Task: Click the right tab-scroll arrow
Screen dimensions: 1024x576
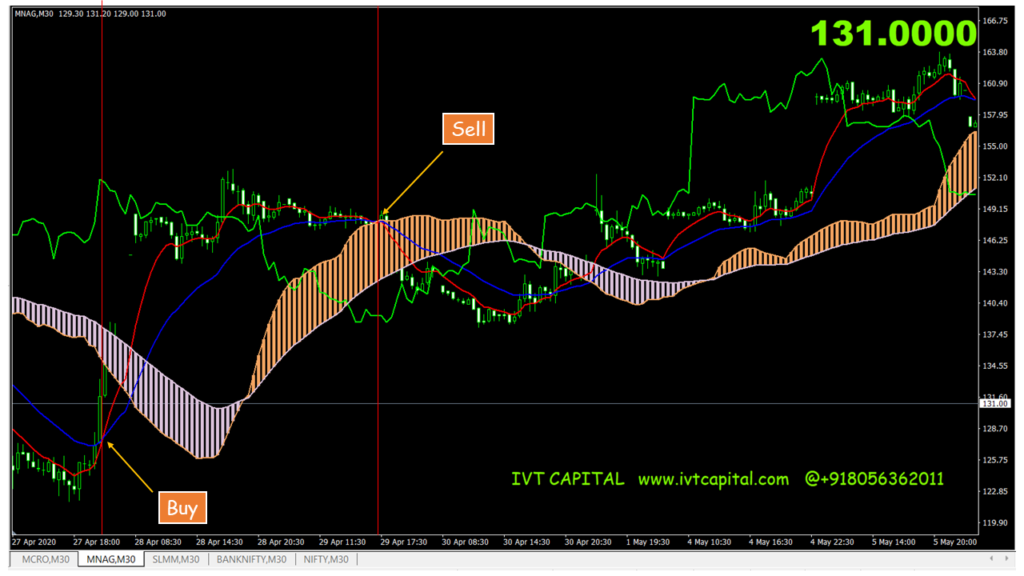Action: (1006, 558)
